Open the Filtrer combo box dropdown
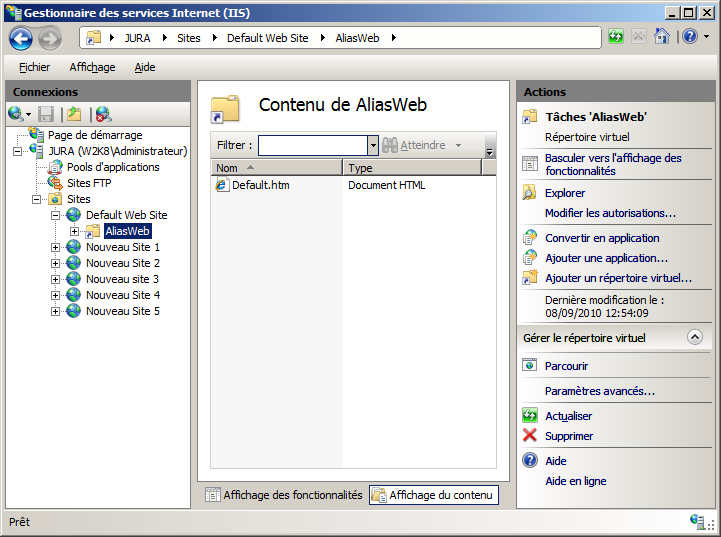The width and height of the screenshot is (721, 537). pos(373,145)
